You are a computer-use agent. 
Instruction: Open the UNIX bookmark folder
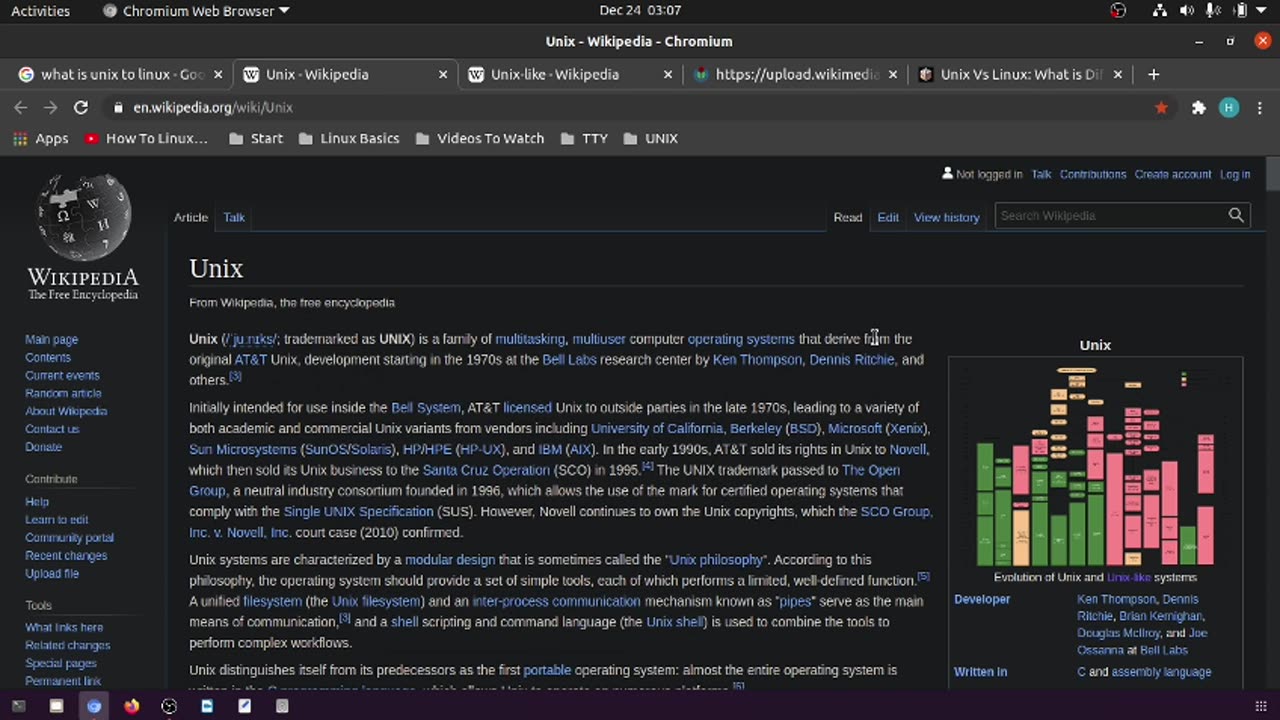pos(651,139)
